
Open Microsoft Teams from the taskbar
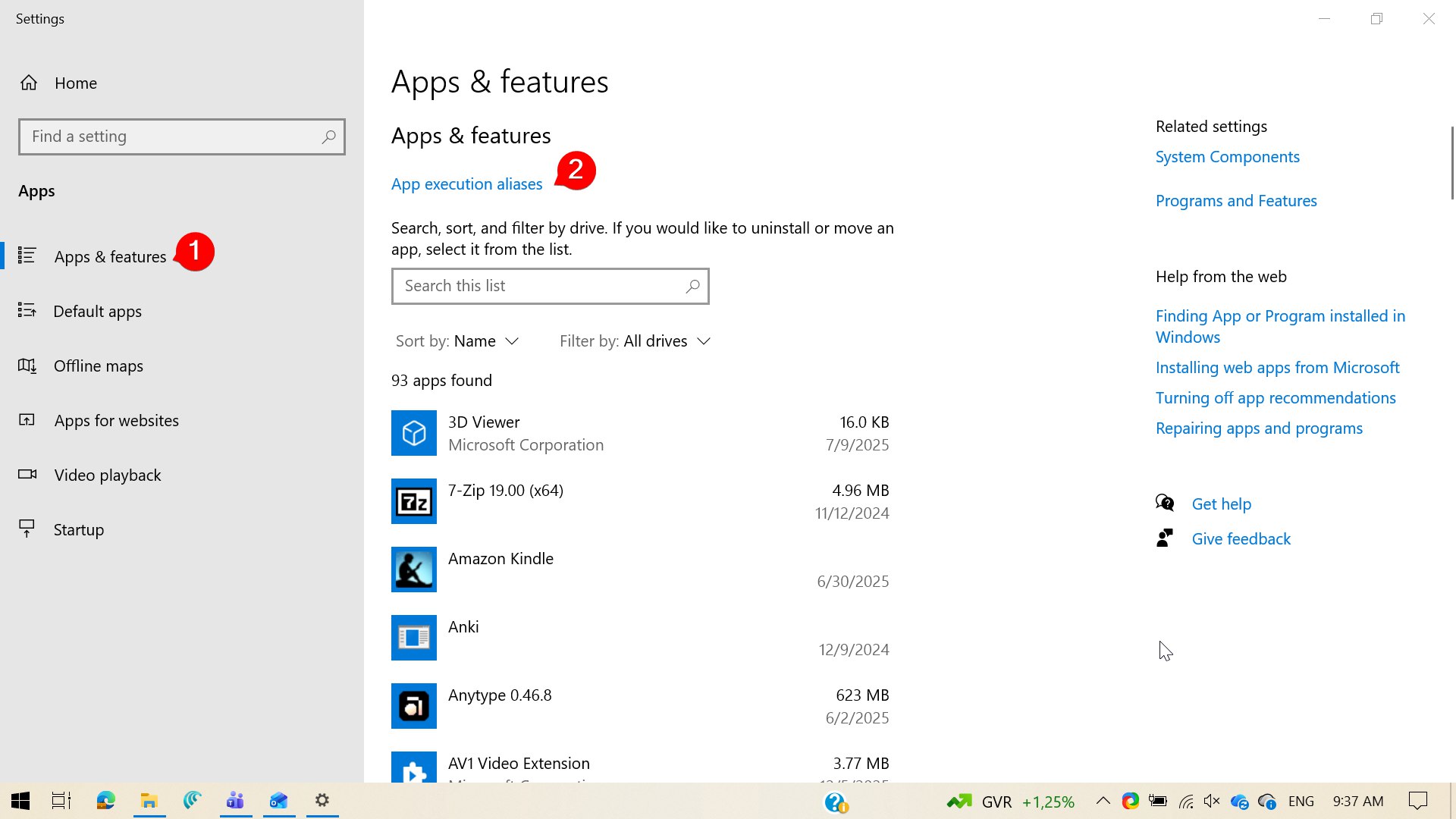[x=235, y=801]
